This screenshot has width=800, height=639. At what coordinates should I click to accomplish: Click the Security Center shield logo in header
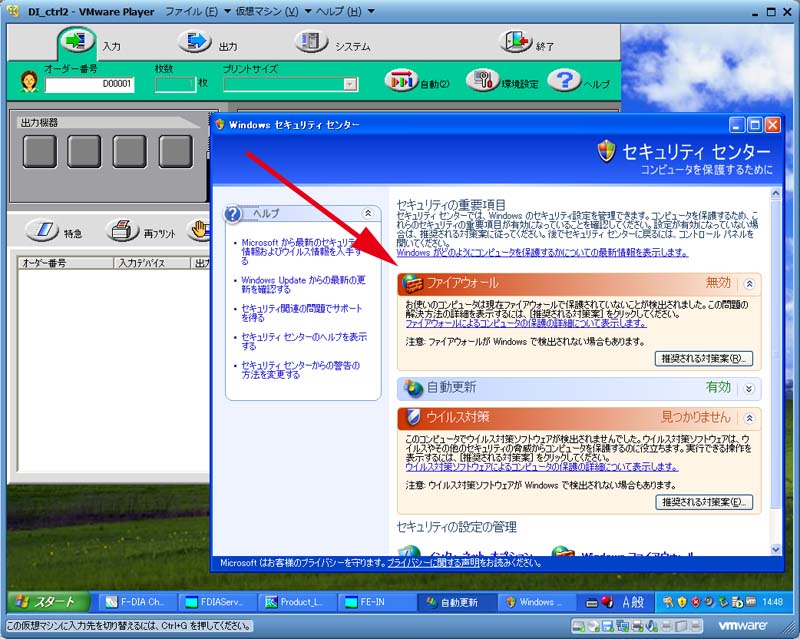click(x=606, y=151)
